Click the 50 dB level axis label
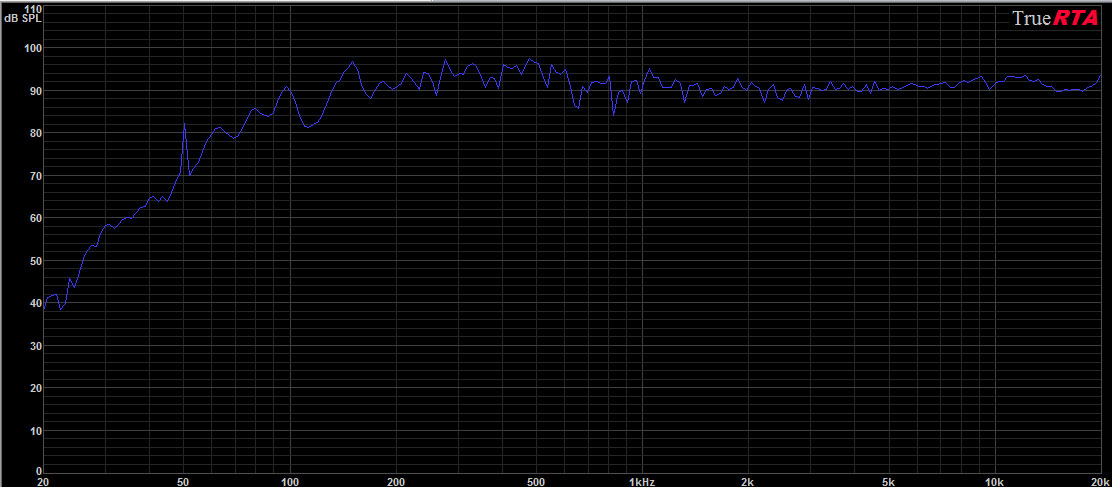The height and width of the screenshot is (487, 1112). coord(36,261)
